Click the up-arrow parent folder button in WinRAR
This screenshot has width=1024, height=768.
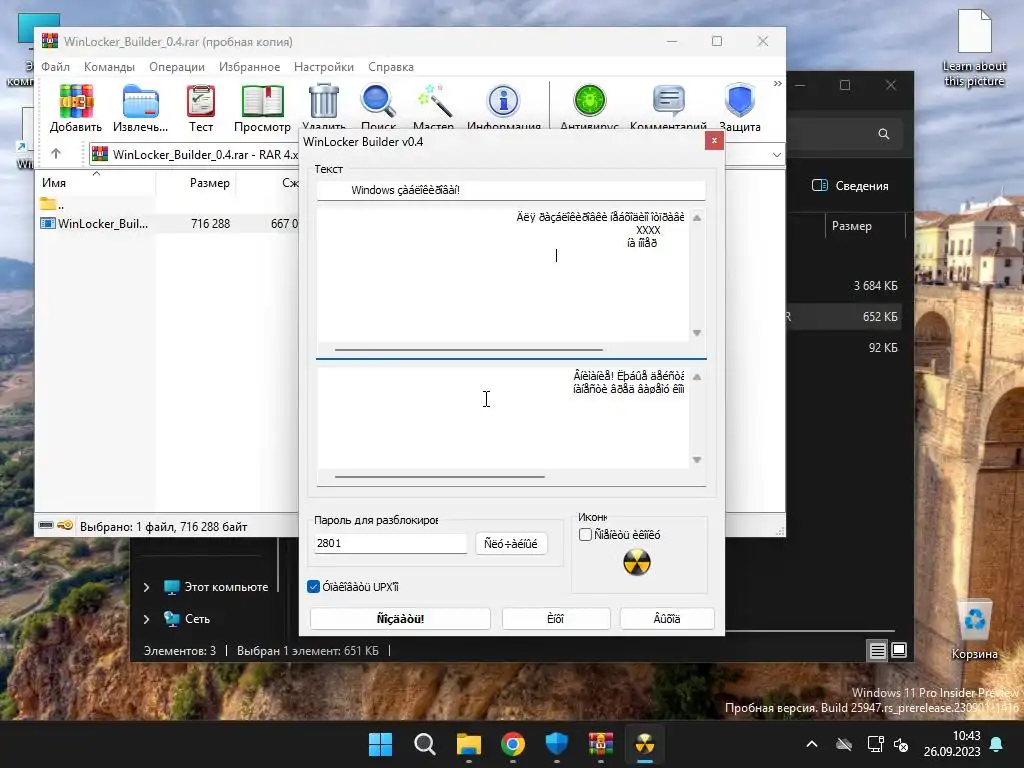click(x=56, y=153)
